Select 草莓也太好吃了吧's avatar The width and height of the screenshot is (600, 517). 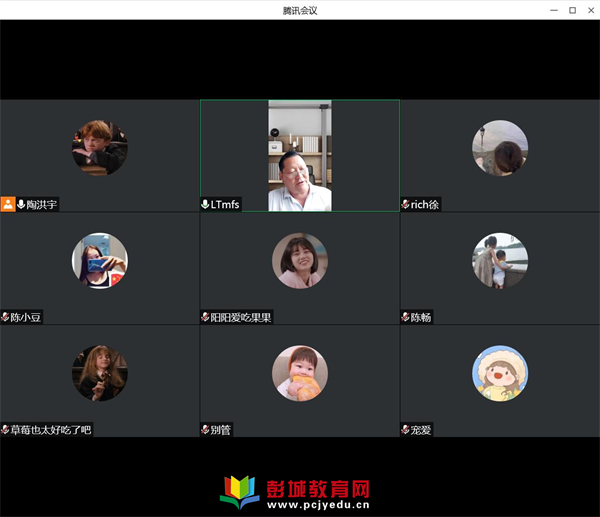(100, 373)
